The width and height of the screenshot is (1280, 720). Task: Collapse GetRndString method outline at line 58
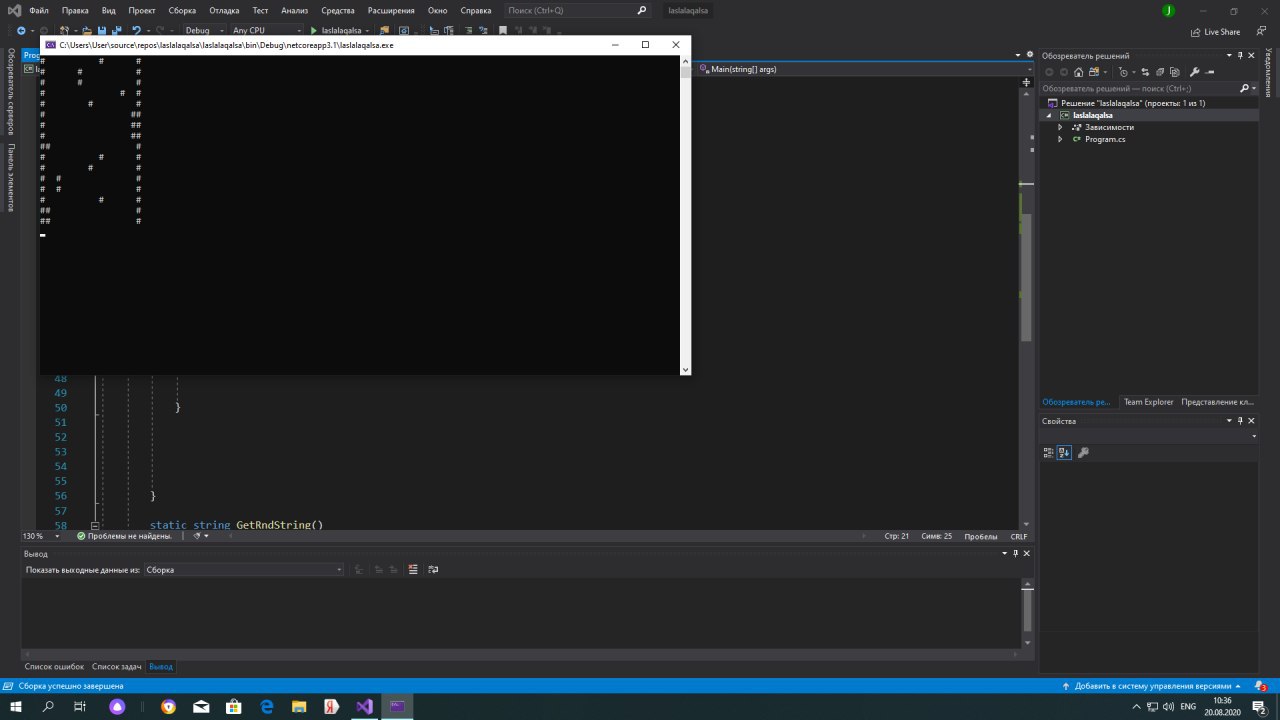click(95, 525)
